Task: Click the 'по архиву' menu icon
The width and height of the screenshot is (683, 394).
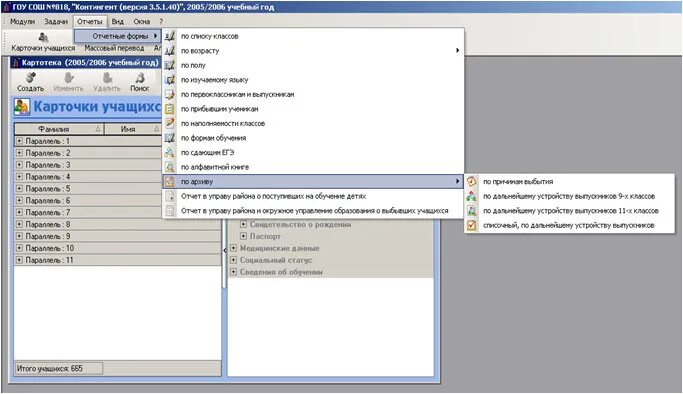Action: (x=169, y=182)
